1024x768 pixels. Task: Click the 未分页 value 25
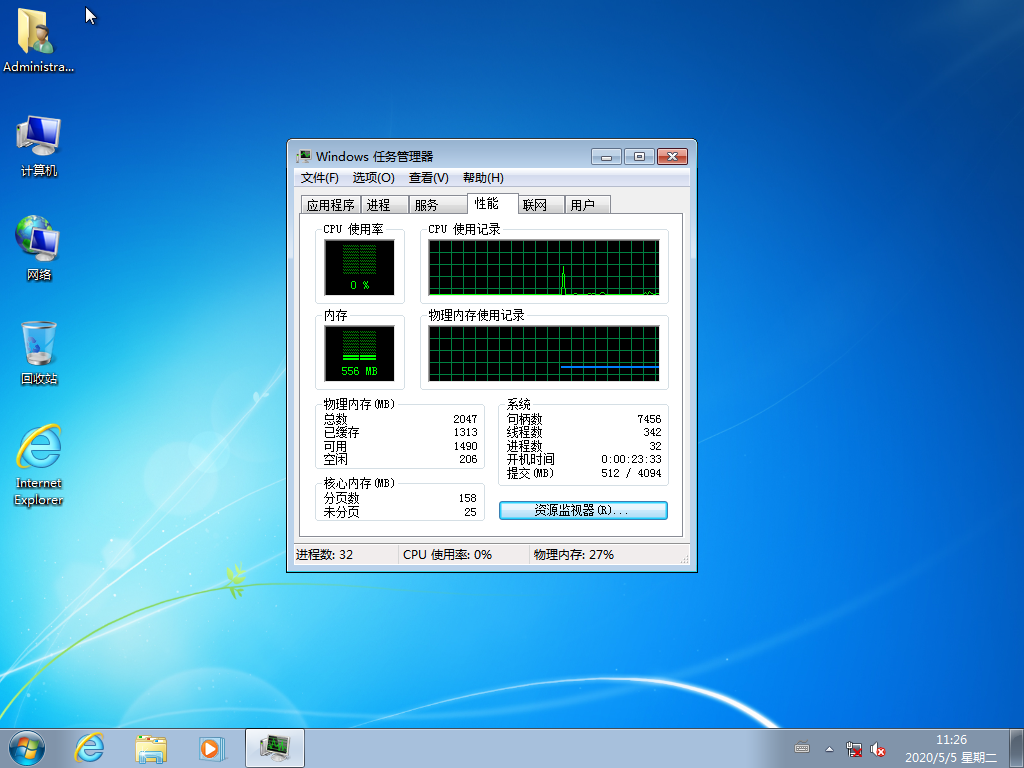point(470,513)
